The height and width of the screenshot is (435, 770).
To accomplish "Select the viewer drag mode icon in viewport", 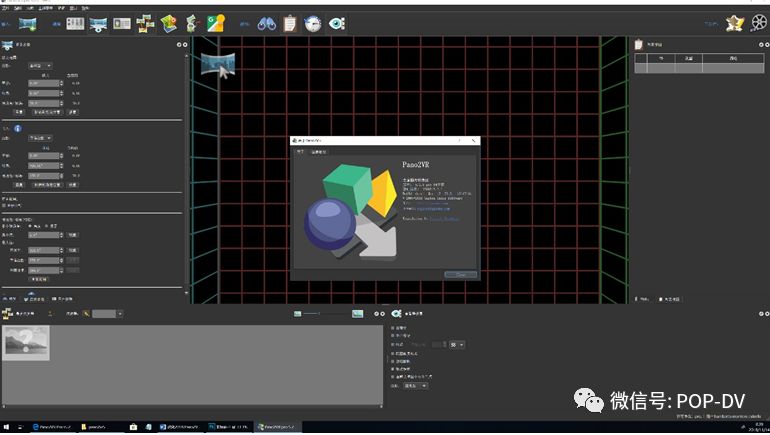I will click(218, 65).
